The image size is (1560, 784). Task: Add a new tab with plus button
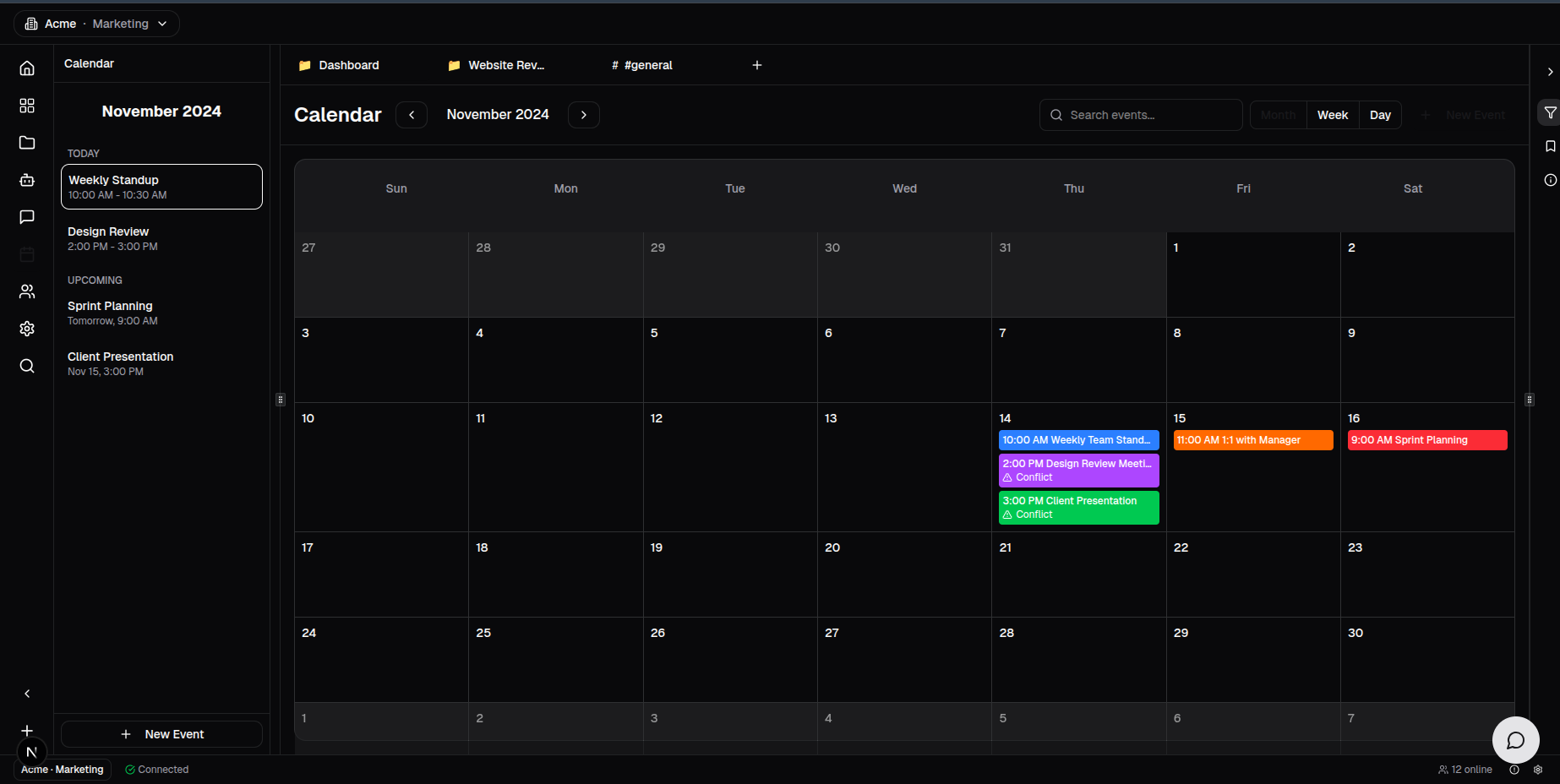(756, 65)
